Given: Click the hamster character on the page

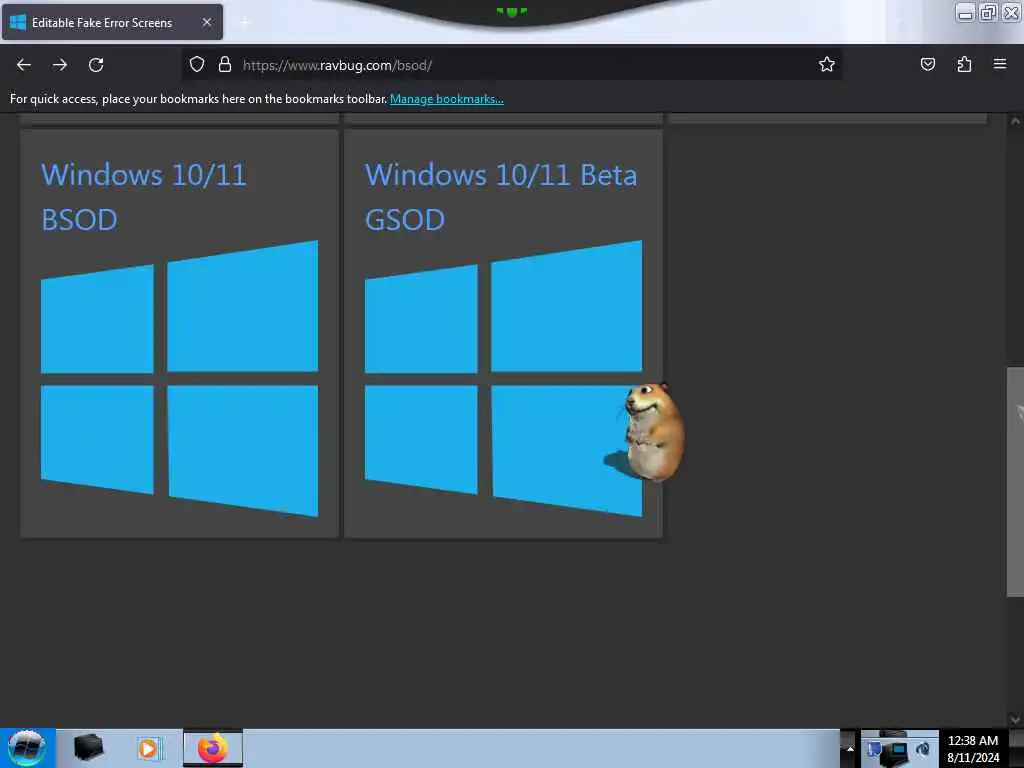Looking at the screenshot, I should click(653, 432).
